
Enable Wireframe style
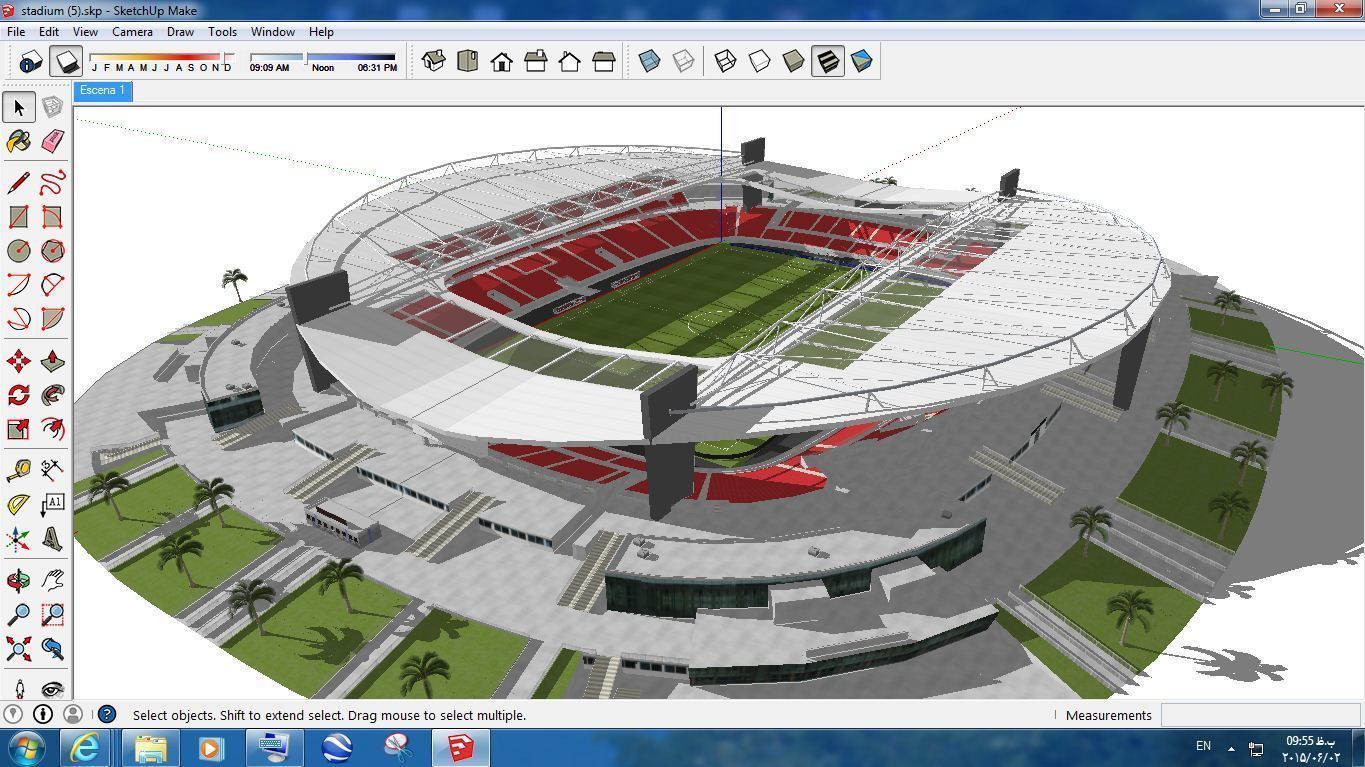point(726,61)
